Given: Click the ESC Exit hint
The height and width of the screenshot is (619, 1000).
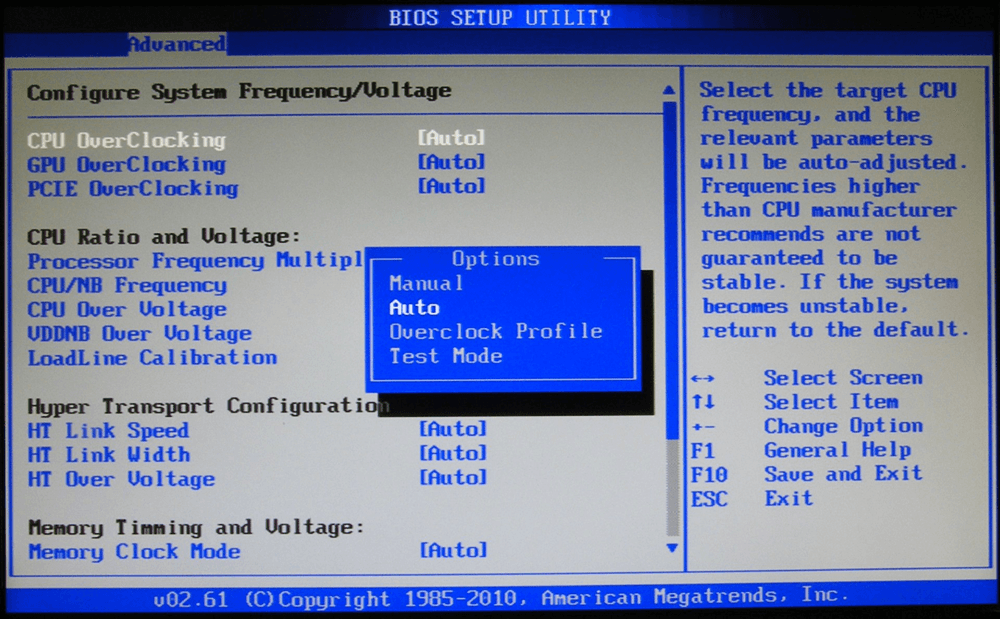Looking at the screenshot, I should [751, 499].
